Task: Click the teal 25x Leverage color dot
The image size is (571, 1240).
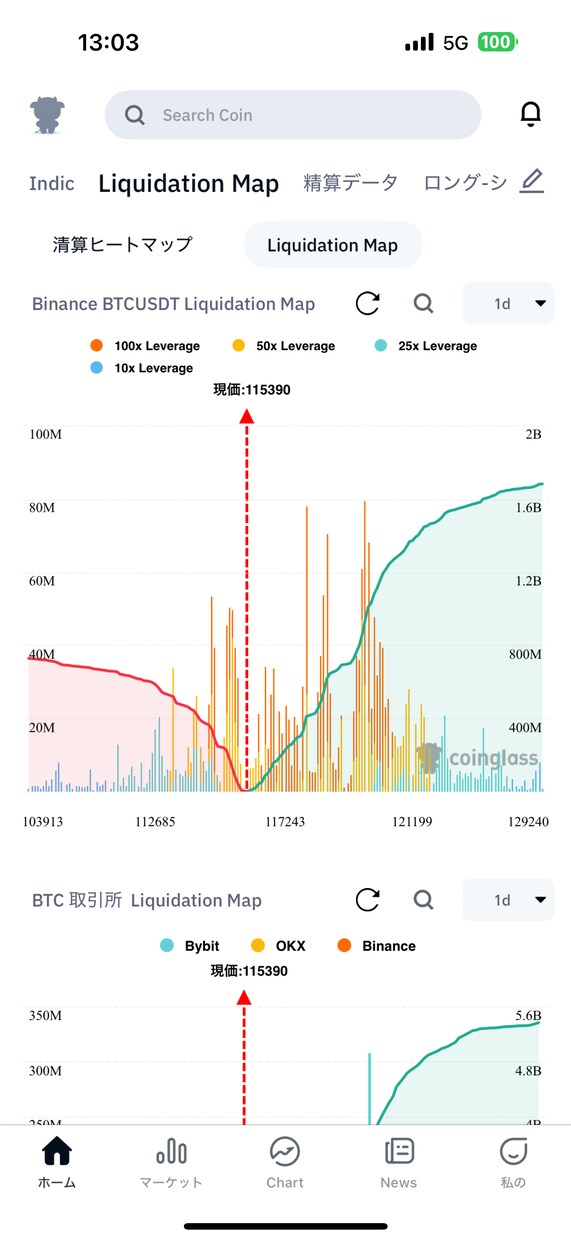Action: [381, 346]
